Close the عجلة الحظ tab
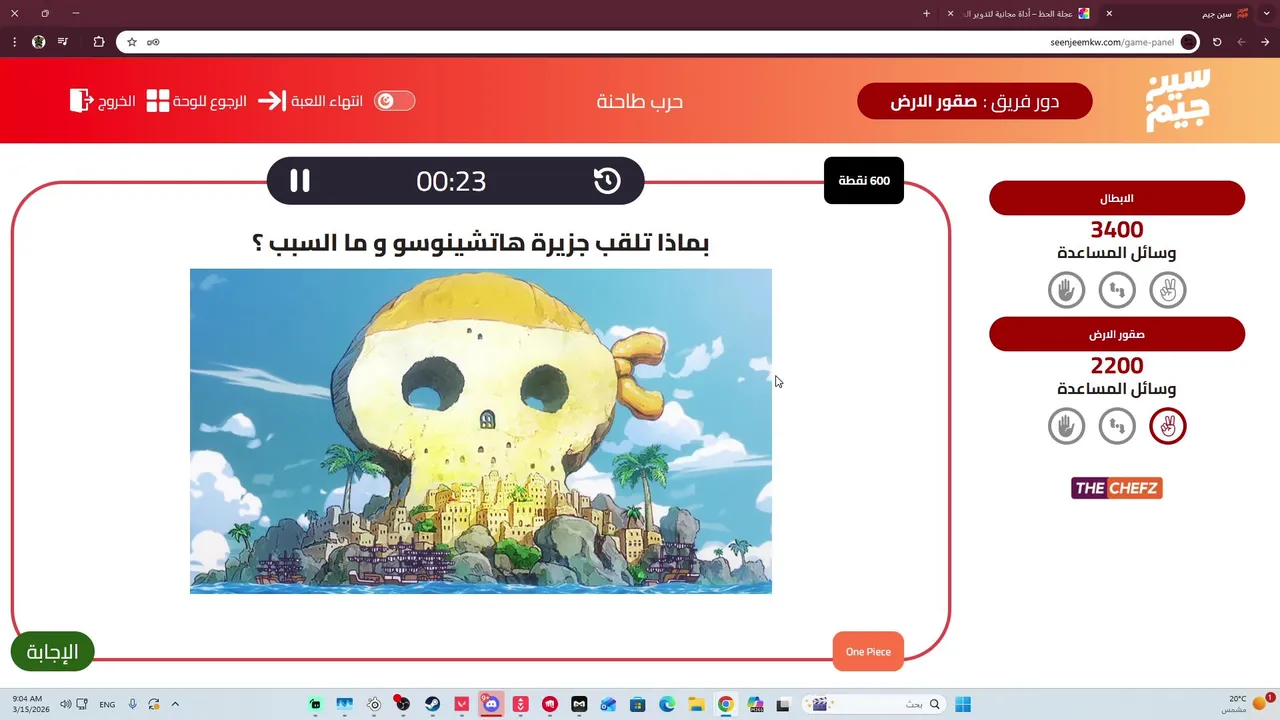 951,13
